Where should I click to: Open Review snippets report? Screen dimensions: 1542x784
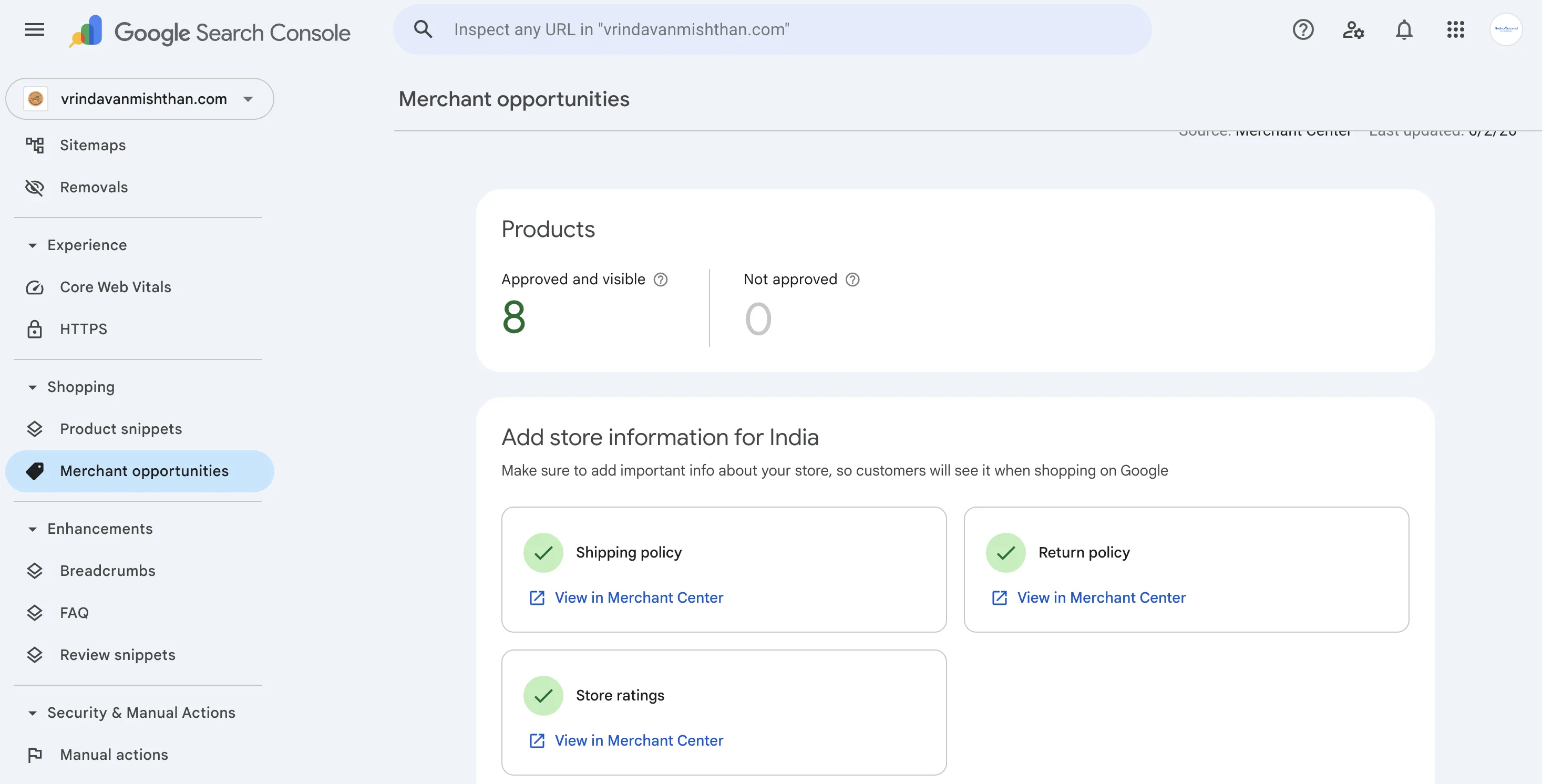[x=139, y=655]
